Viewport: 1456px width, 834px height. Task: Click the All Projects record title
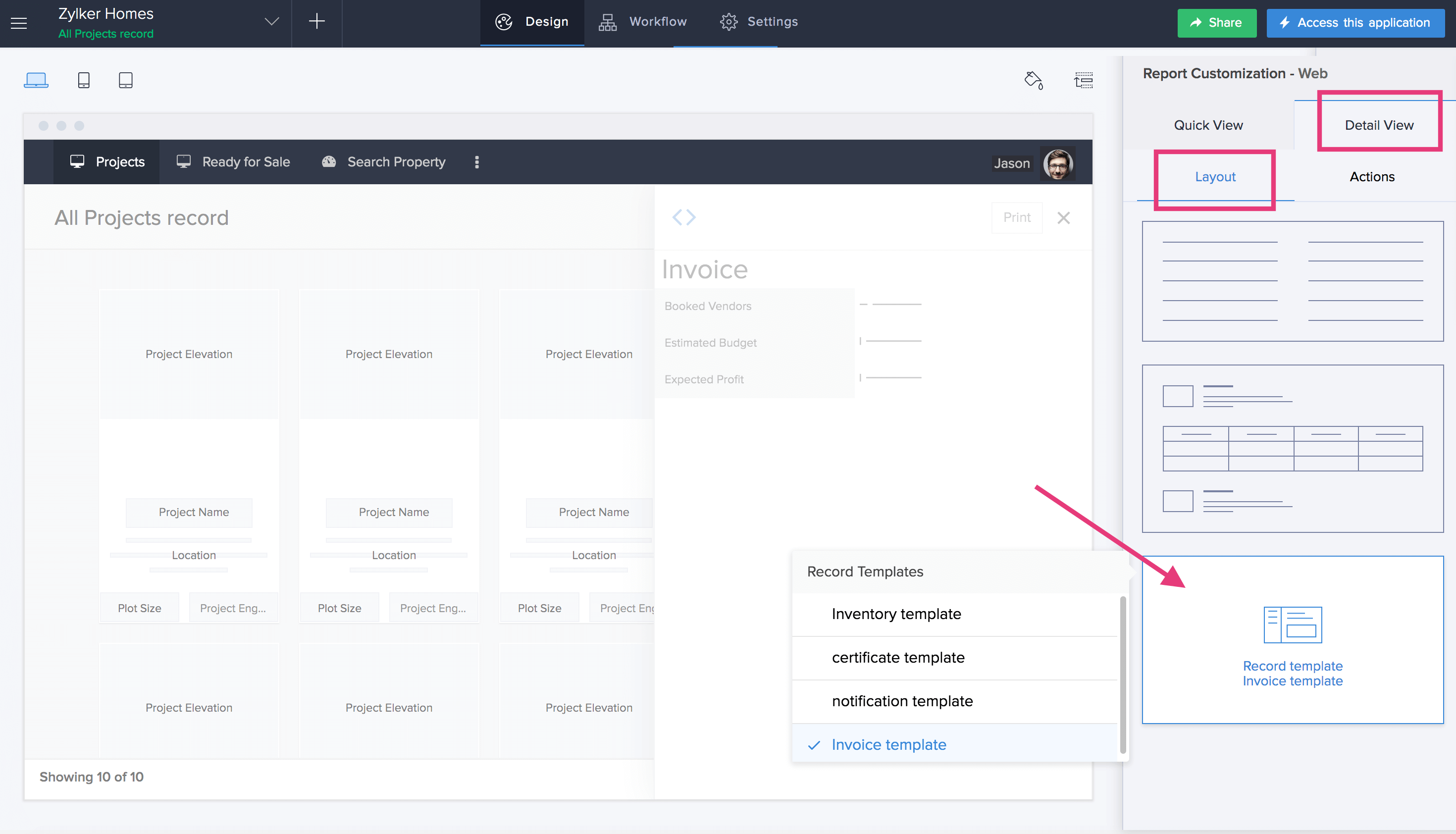[142, 218]
